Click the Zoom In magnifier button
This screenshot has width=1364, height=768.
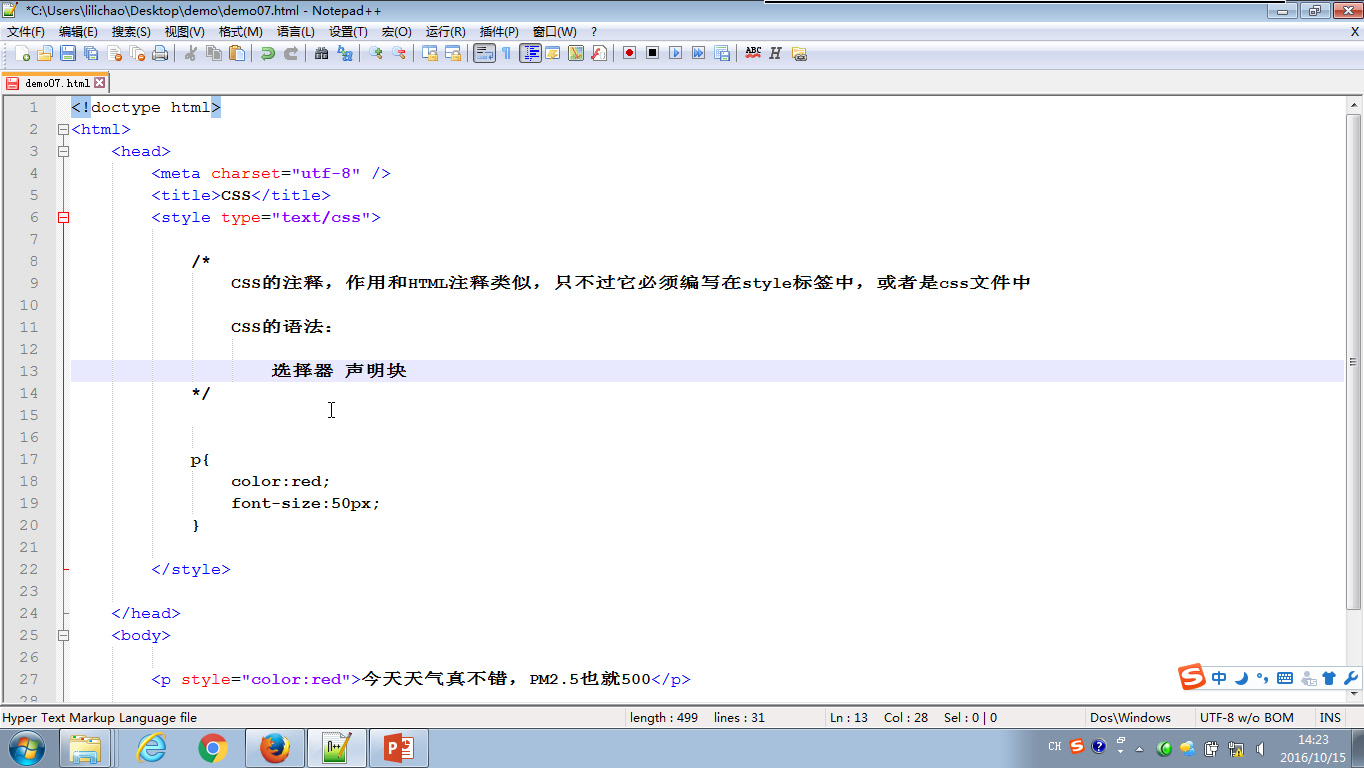click(x=376, y=53)
